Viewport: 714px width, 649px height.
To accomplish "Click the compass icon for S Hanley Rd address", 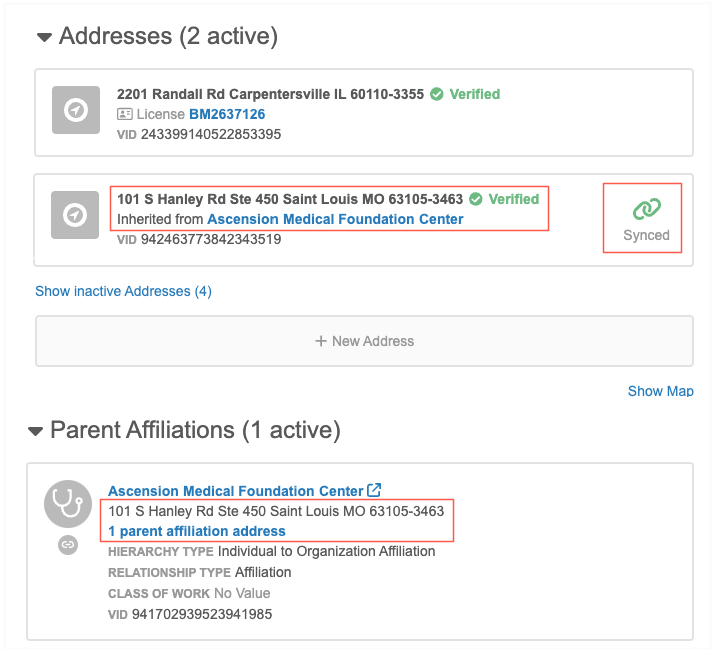I will 75,215.
